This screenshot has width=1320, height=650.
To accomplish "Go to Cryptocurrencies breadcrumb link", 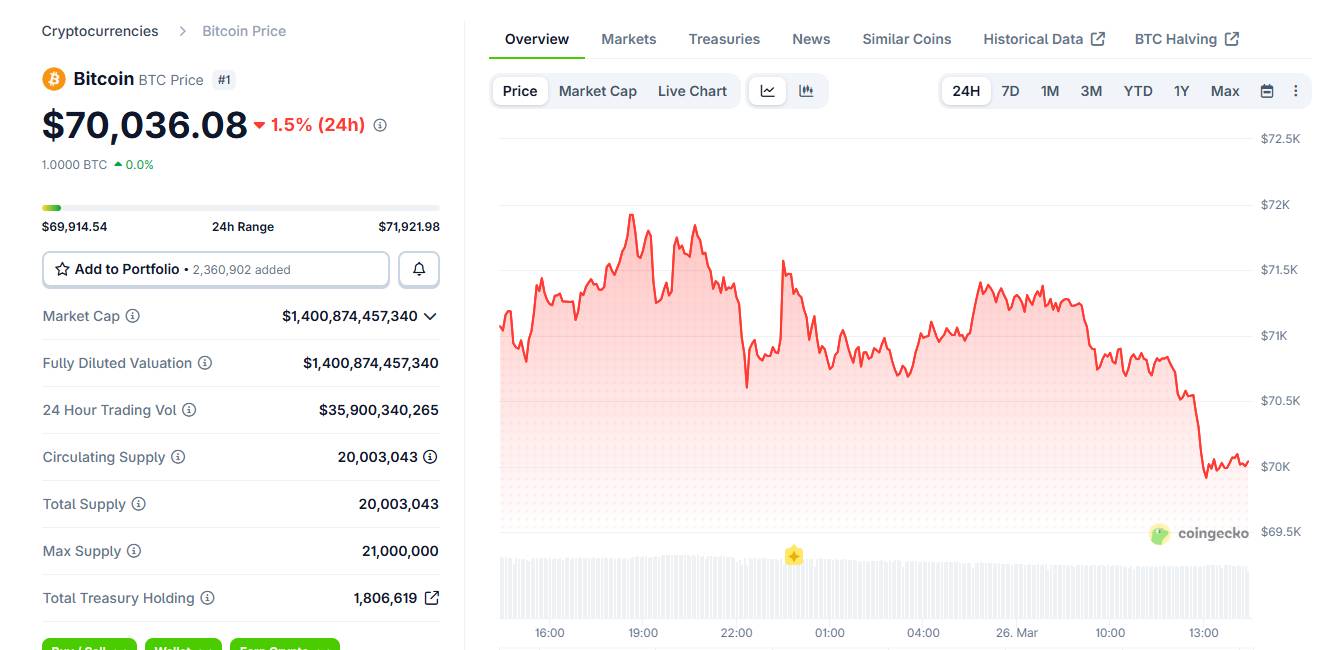I will click(100, 31).
